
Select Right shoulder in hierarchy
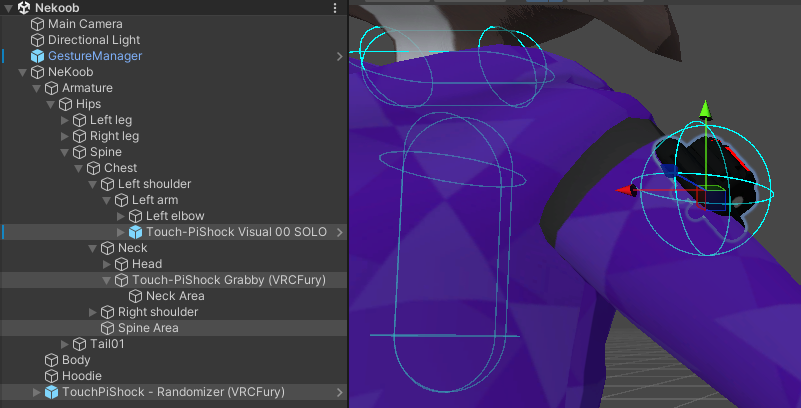pos(158,311)
